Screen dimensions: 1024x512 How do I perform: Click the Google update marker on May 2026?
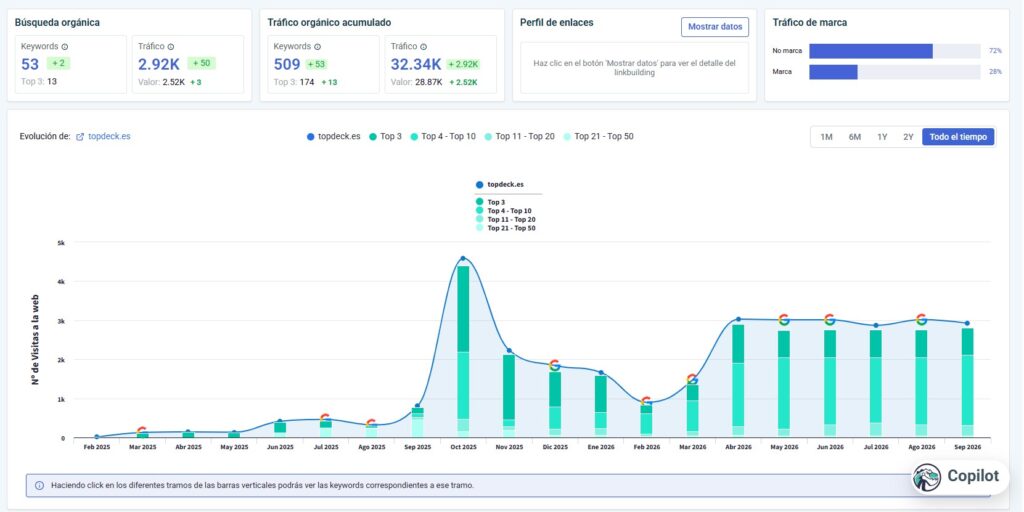click(x=784, y=320)
